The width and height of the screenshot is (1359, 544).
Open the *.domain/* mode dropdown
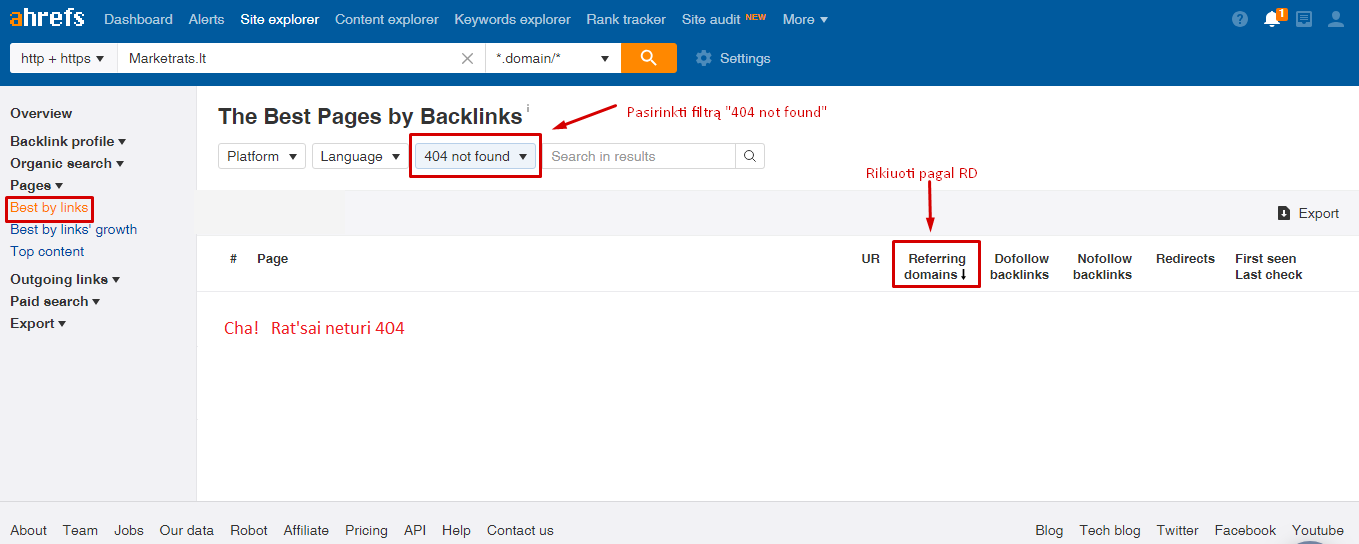tap(553, 58)
